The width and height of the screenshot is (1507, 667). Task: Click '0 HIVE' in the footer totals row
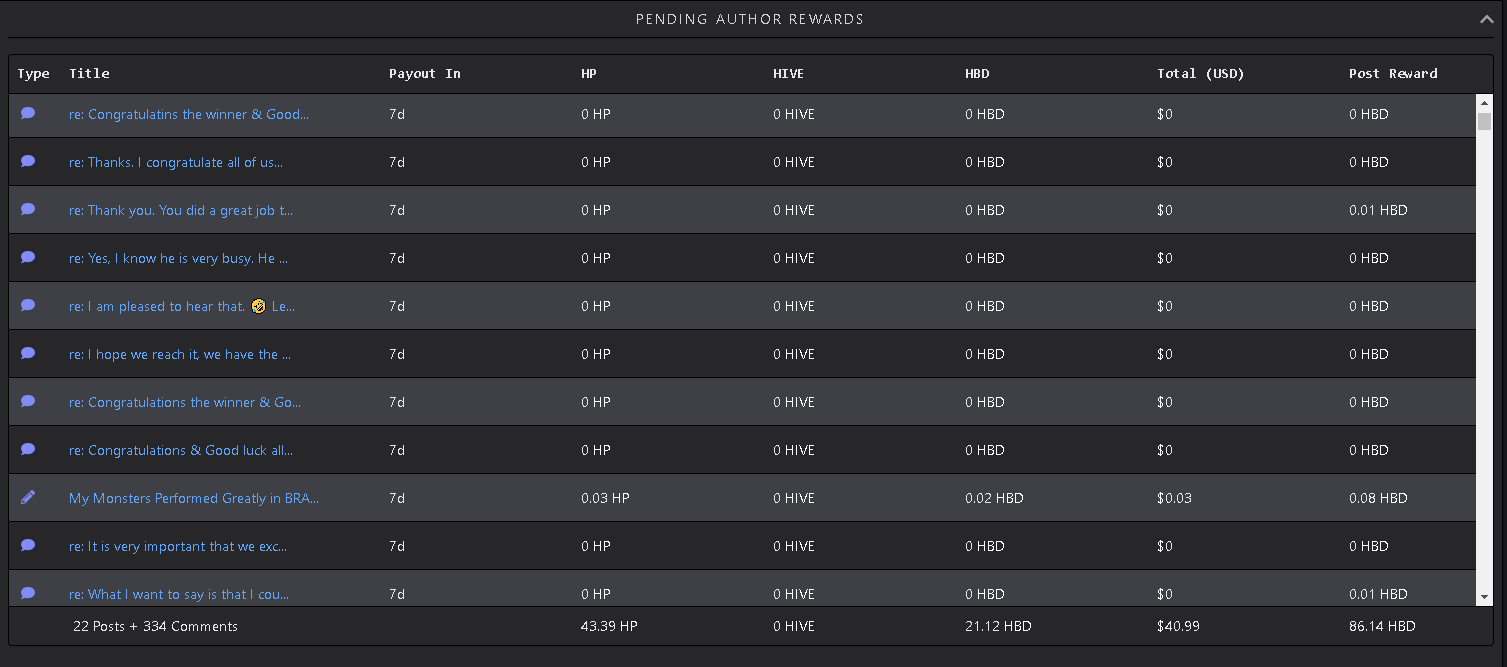click(x=794, y=626)
